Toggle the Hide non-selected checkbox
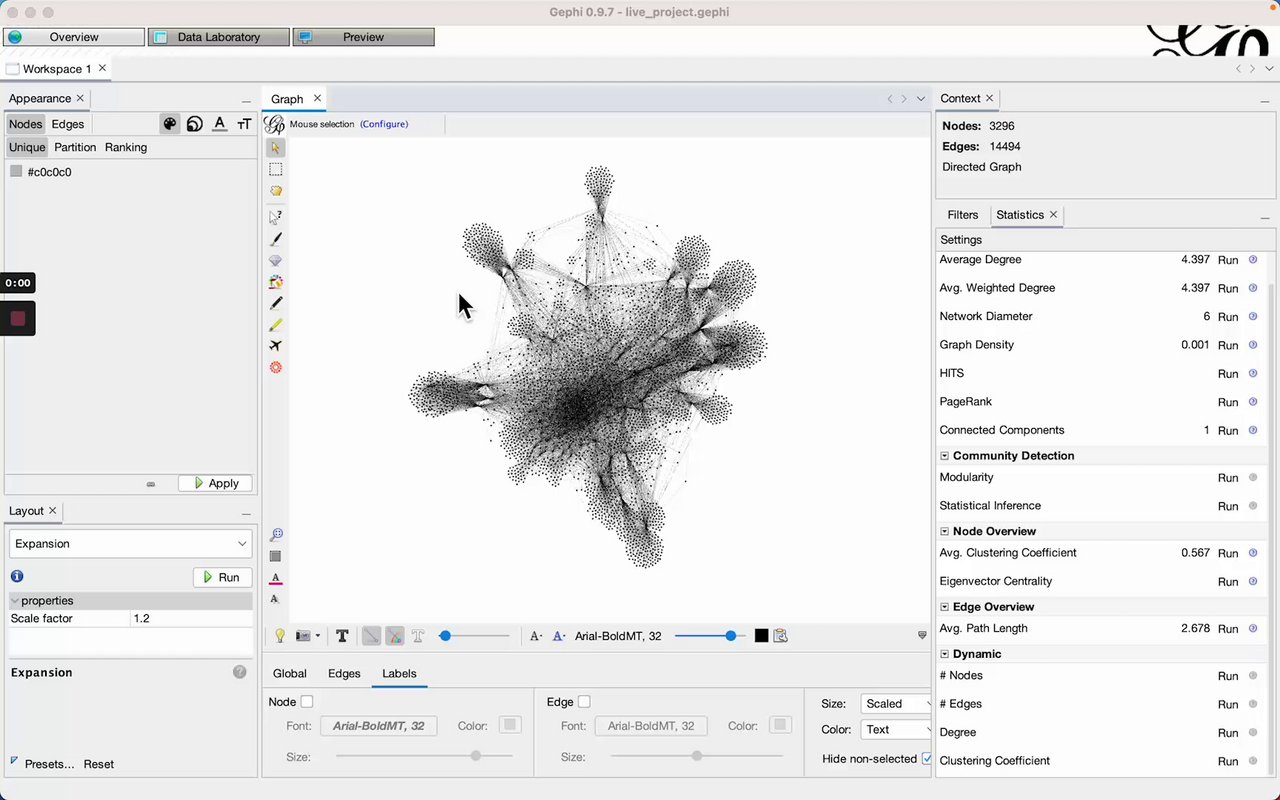Image resolution: width=1280 pixels, height=800 pixels. click(927, 759)
